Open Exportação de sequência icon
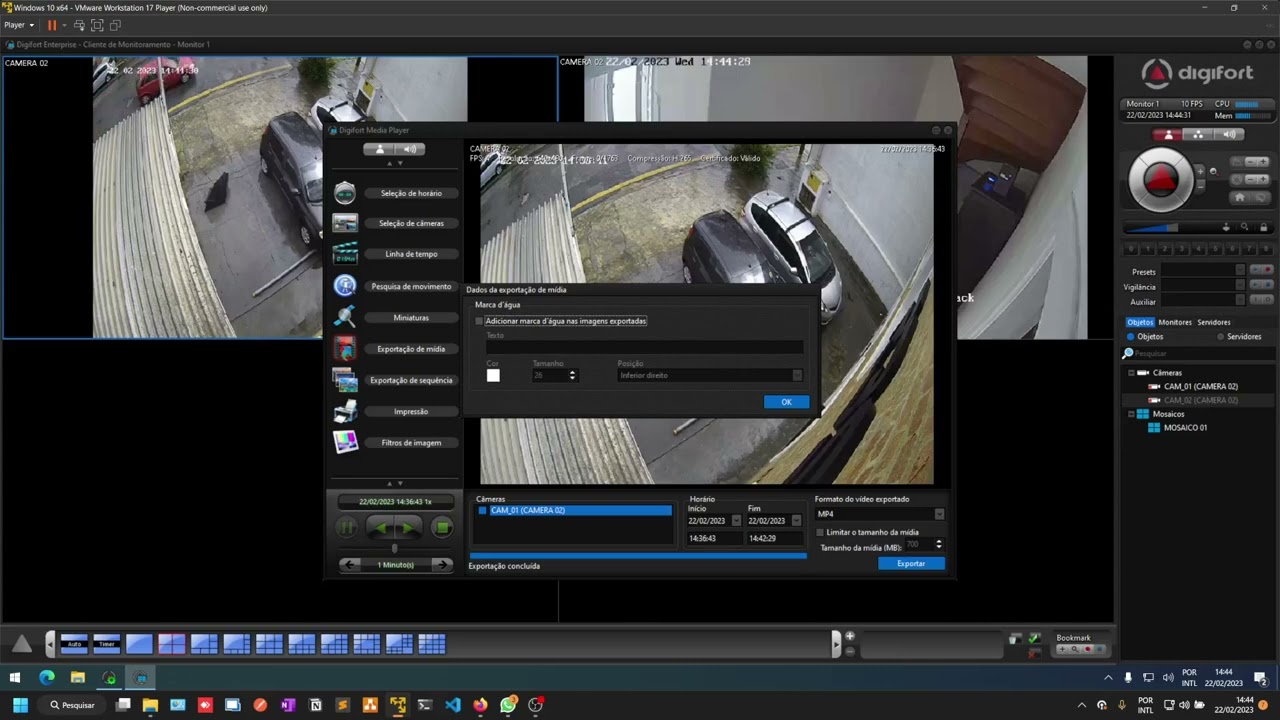Viewport: 1280px width, 720px height. point(345,380)
